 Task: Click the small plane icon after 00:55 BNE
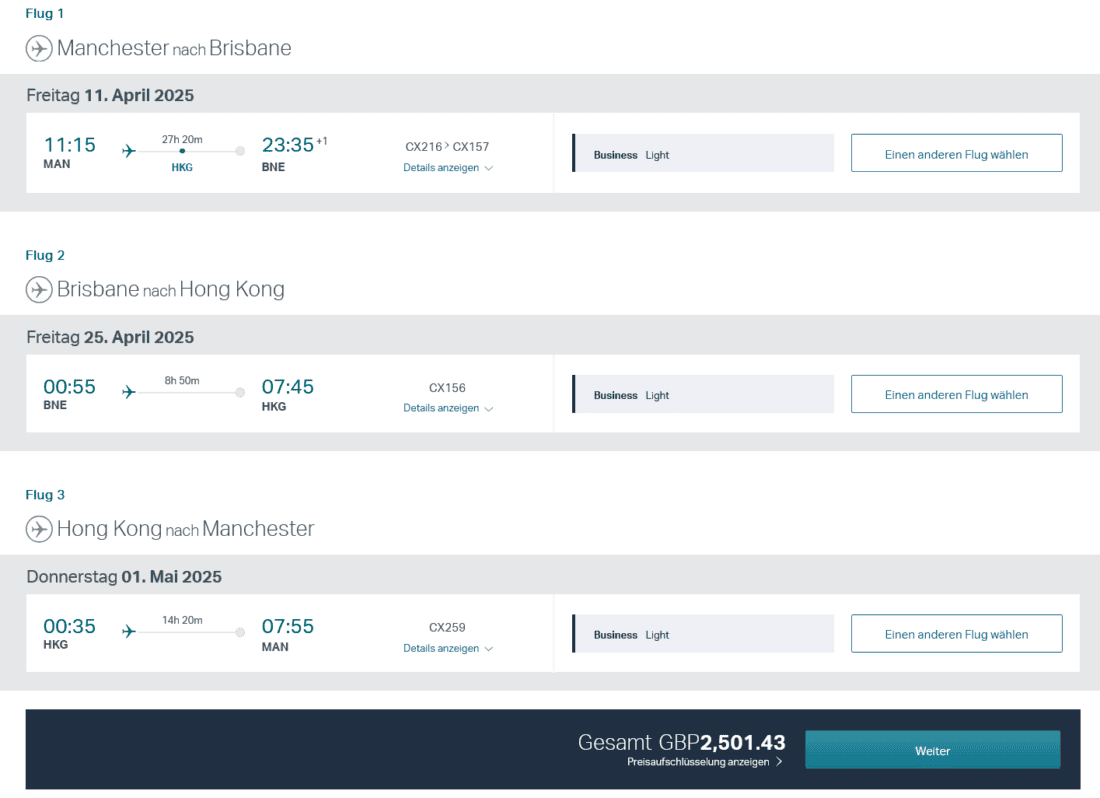(128, 392)
